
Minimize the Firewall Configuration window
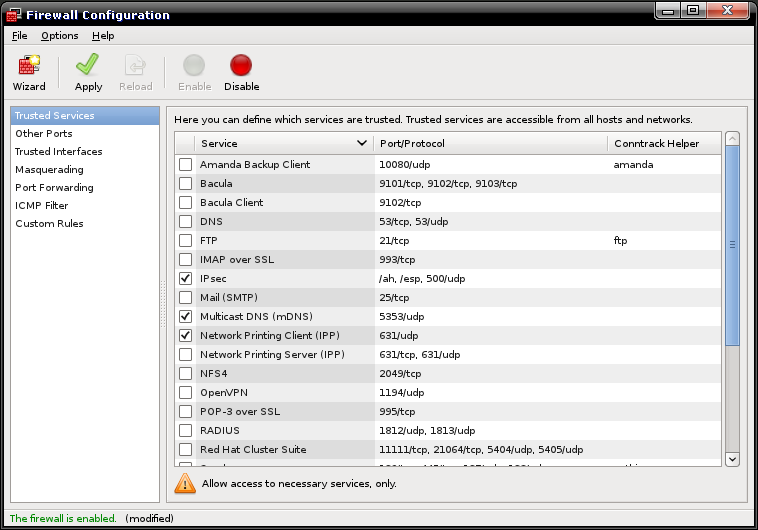668,11
